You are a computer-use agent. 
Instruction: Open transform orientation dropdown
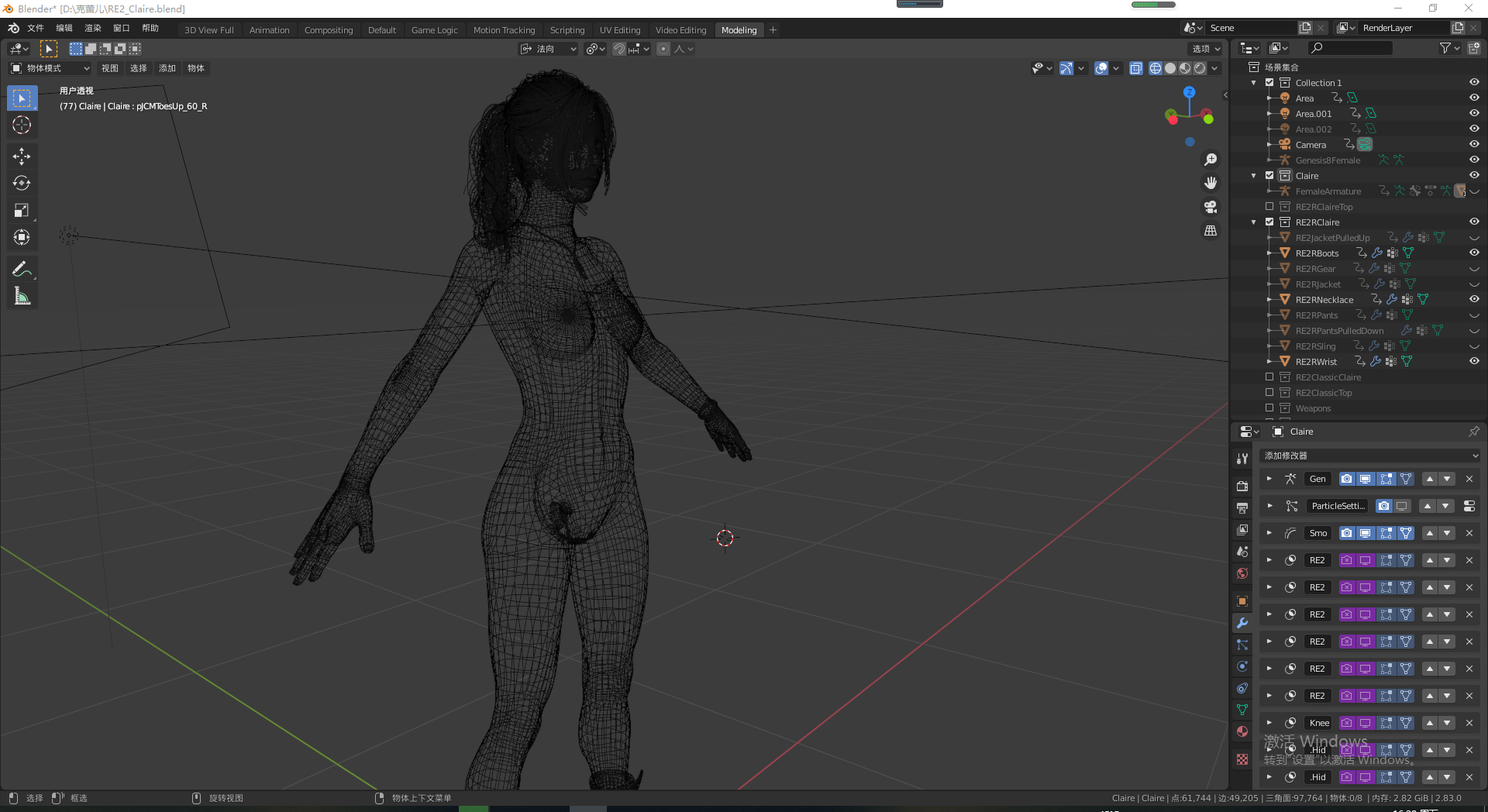point(548,49)
